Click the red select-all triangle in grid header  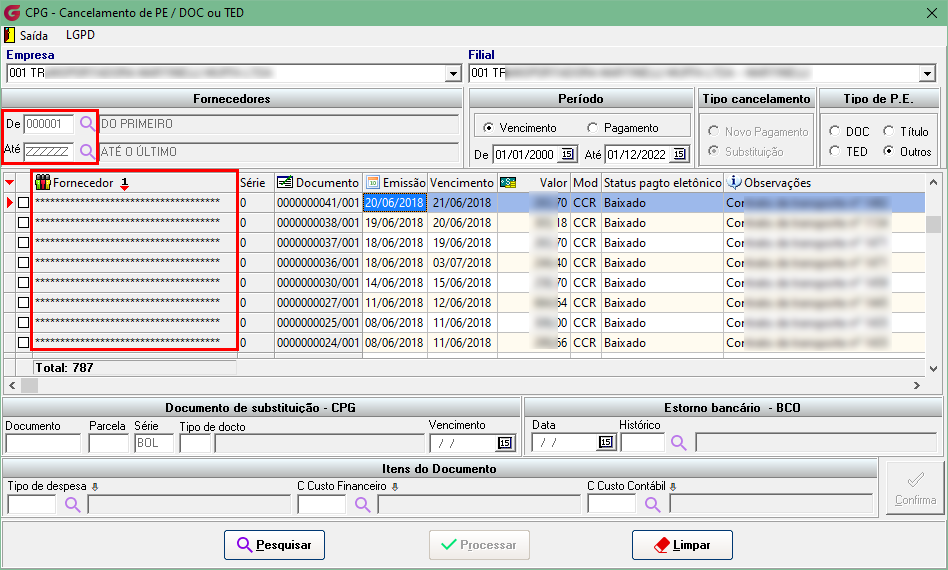tap(9, 182)
